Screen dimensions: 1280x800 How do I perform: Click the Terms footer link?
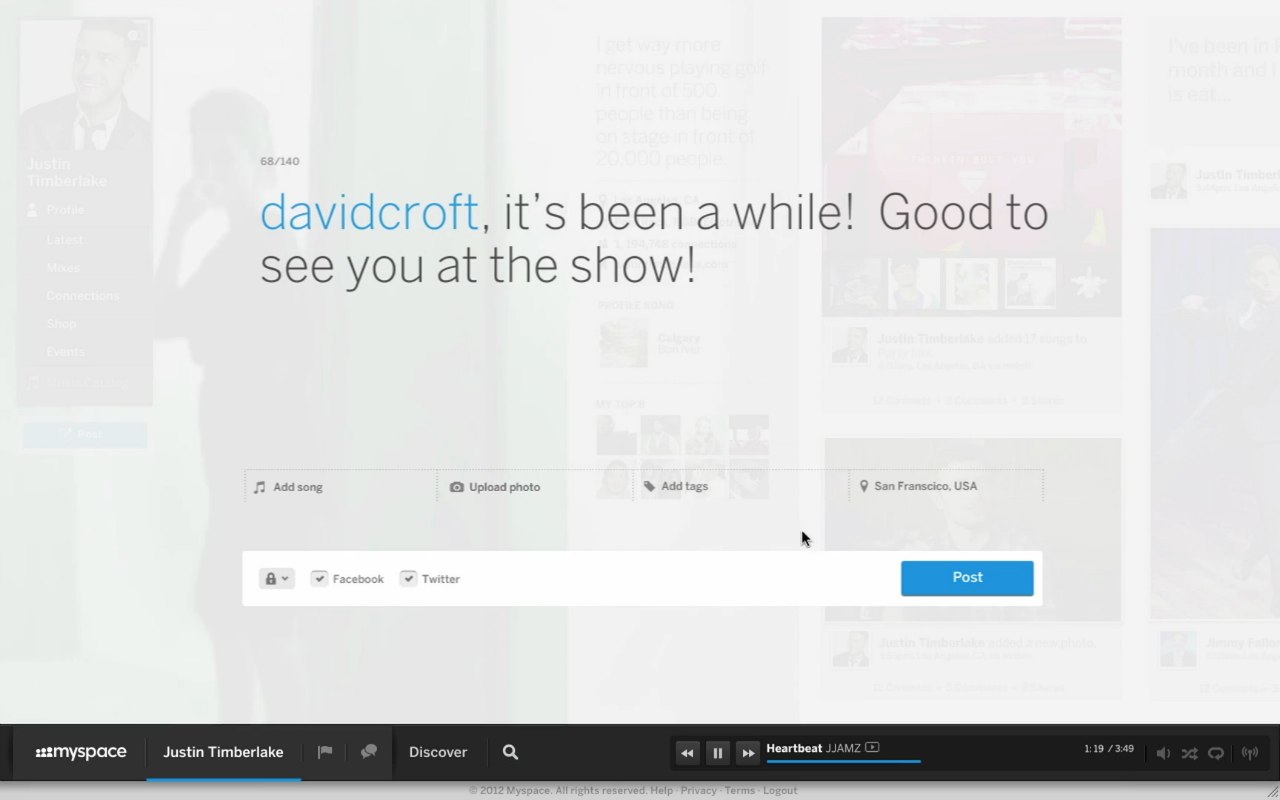coord(740,790)
